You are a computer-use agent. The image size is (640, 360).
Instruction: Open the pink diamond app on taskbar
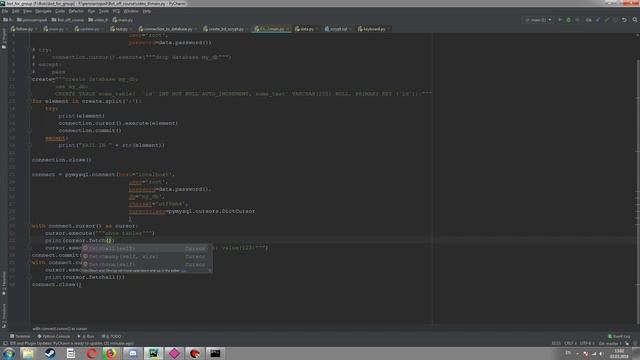tap(174, 353)
